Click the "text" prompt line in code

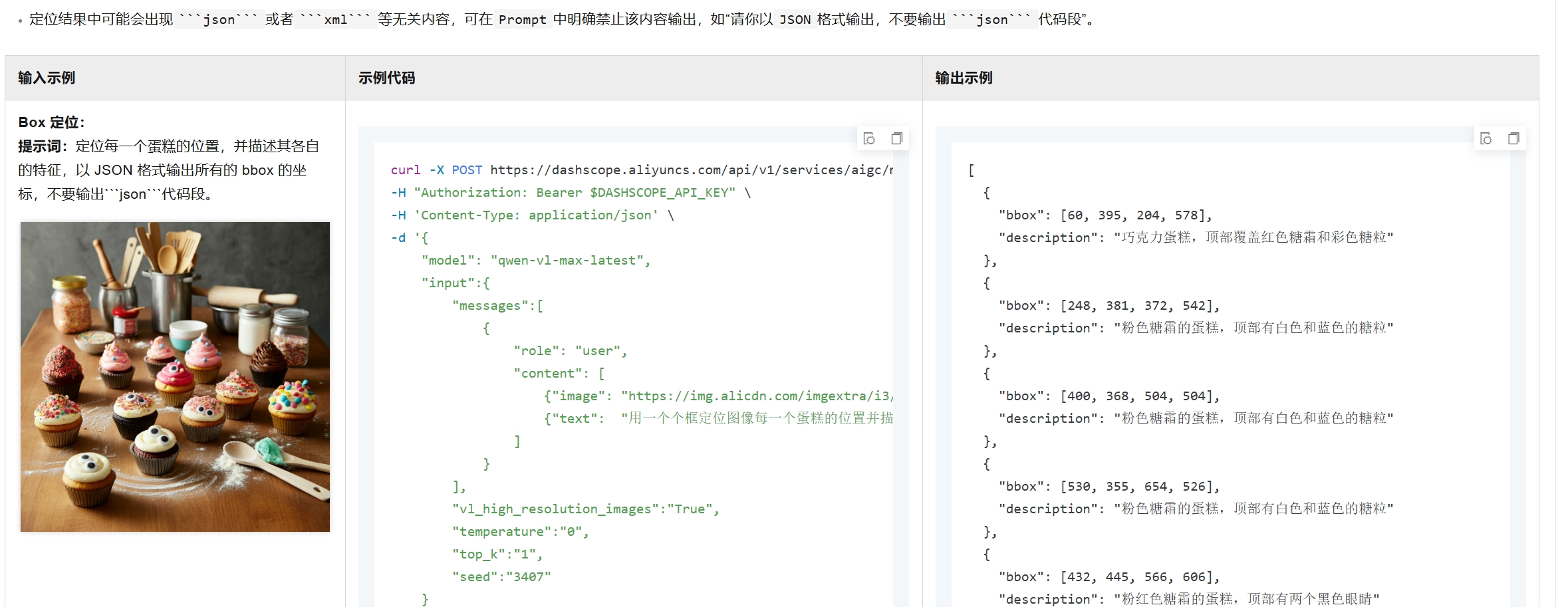(x=719, y=419)
